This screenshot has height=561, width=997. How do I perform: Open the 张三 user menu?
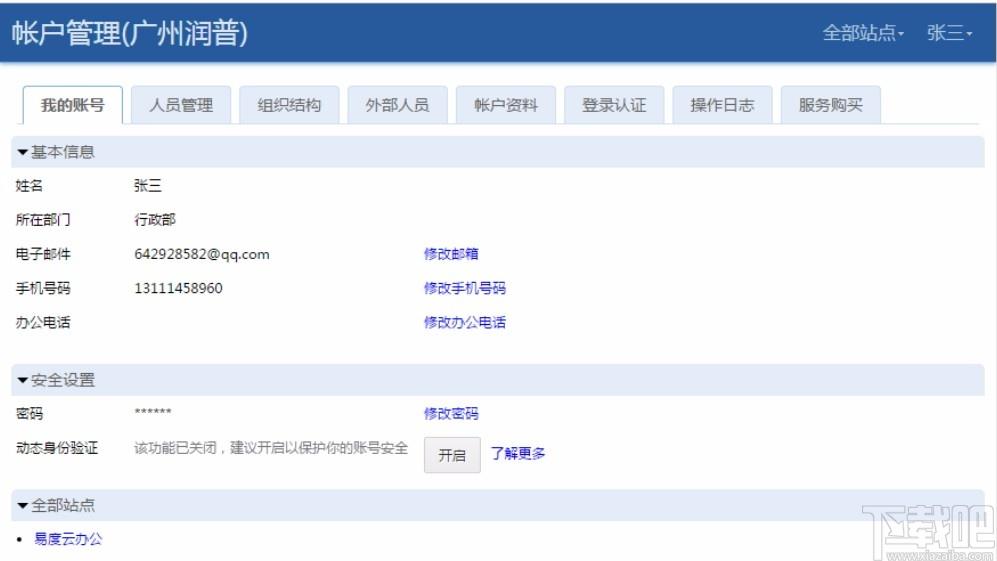point(949,32)
